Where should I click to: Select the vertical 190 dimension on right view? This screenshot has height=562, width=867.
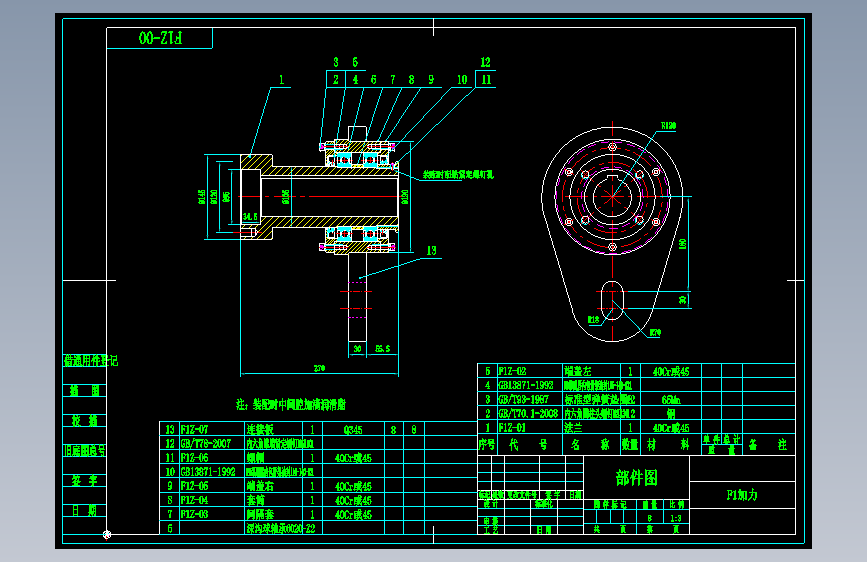683,243
